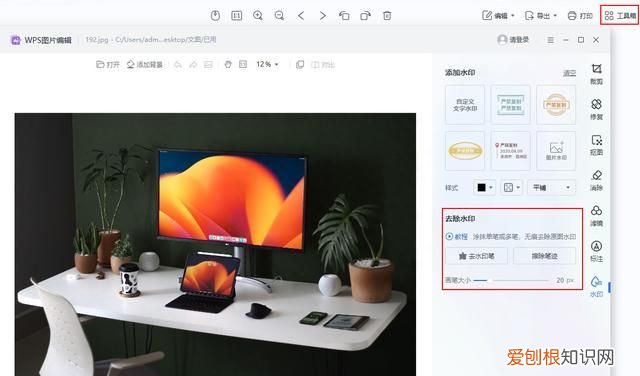Choose 图片水印 image watermark option
Screen dimensions: 640x376
point(556,151)
